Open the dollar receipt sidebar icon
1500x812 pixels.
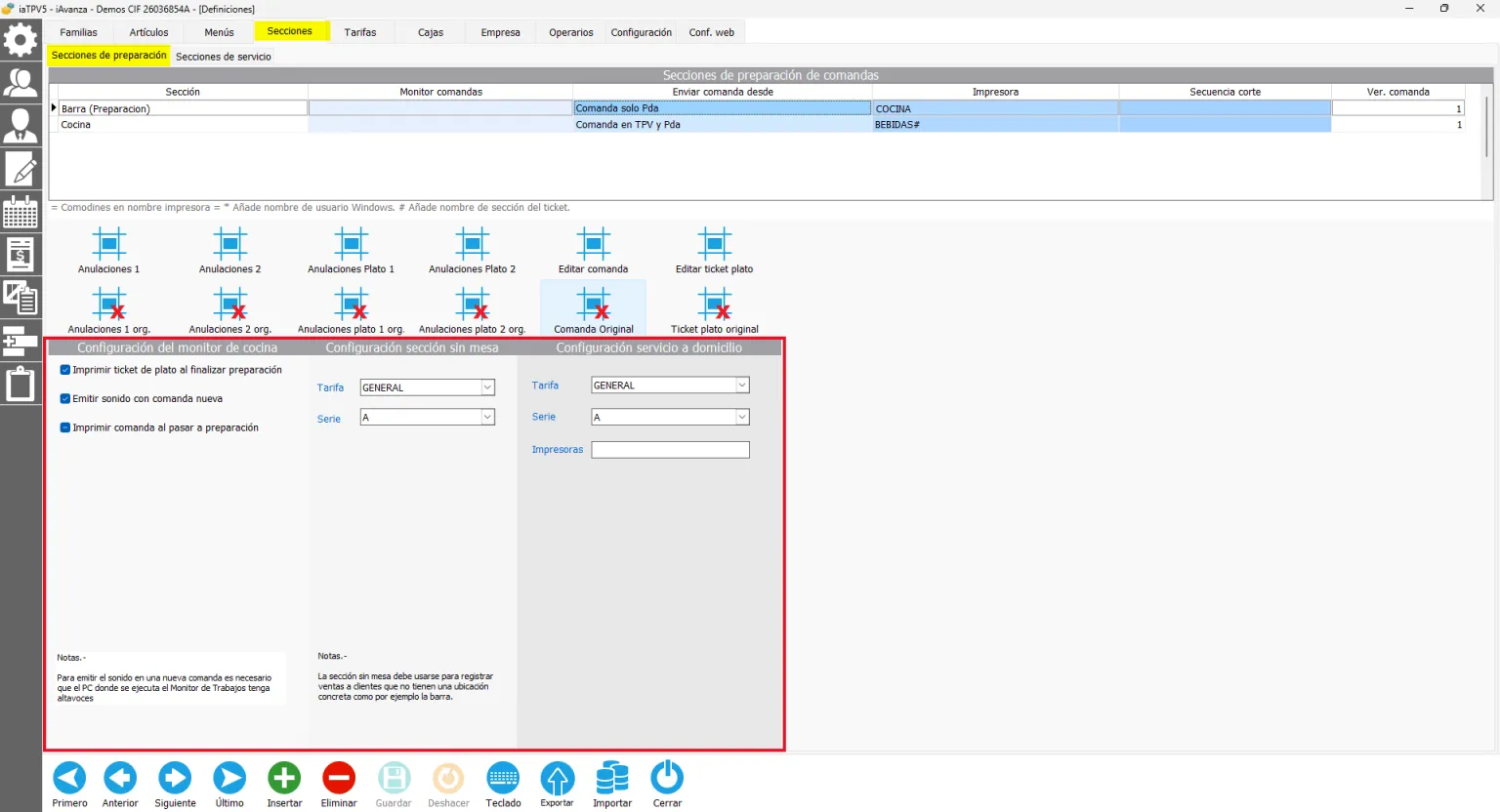tap(21, 255)
